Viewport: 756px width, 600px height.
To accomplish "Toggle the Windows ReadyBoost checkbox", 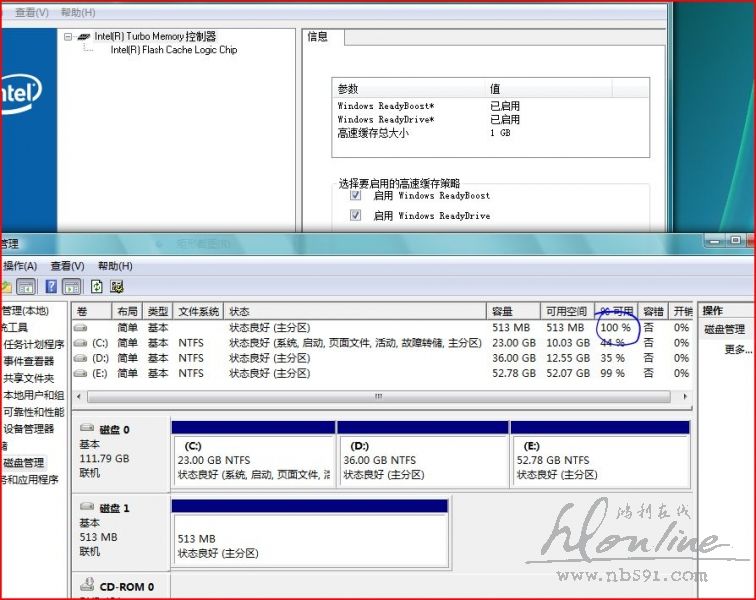I will point(355,196).
